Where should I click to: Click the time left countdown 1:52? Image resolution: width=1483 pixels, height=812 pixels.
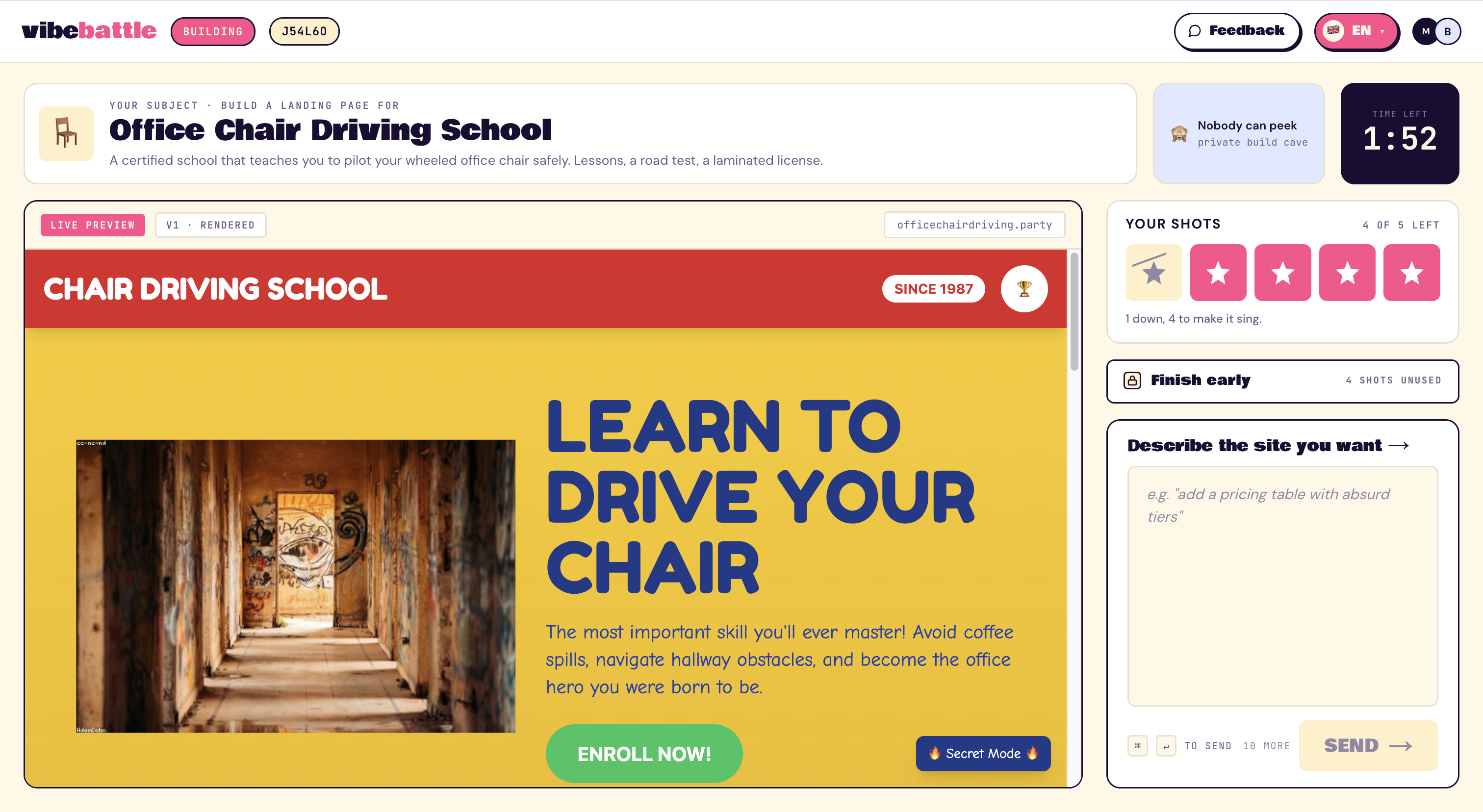tap(1400, 139)
